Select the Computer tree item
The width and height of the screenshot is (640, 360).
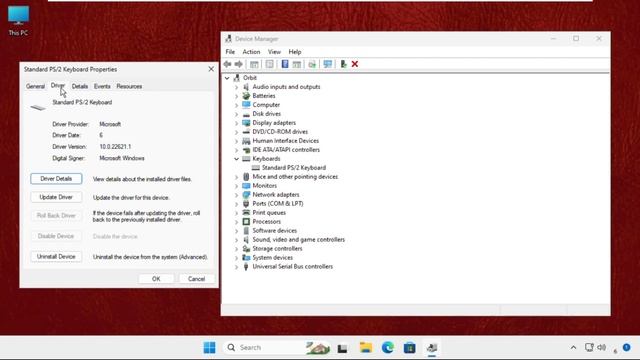coord(266,105)
